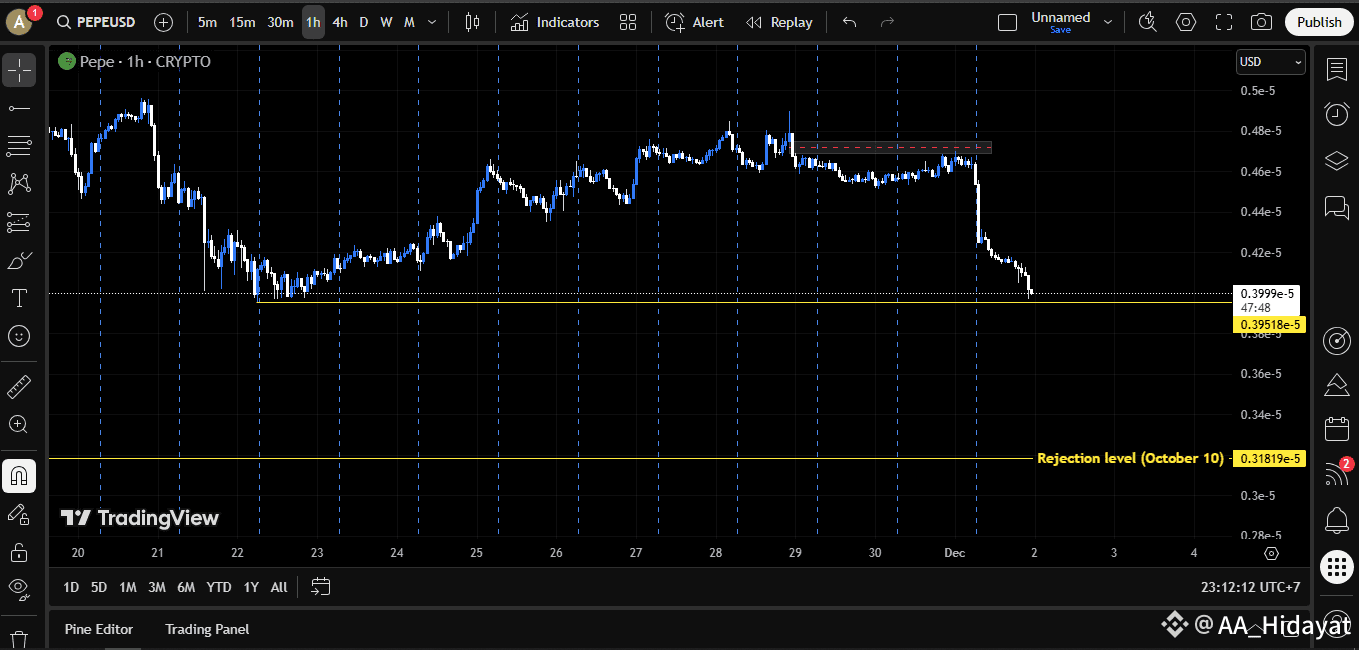Toggle lock all drawings
1359x650 pixels.
(19, 552)
